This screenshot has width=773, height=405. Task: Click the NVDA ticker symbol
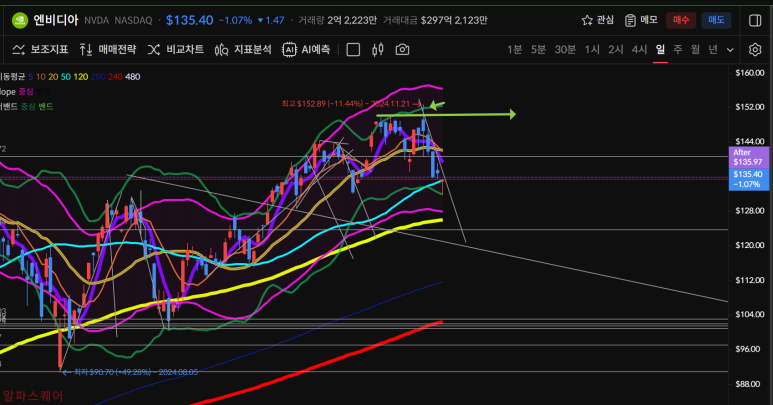(x=96, y=21)
